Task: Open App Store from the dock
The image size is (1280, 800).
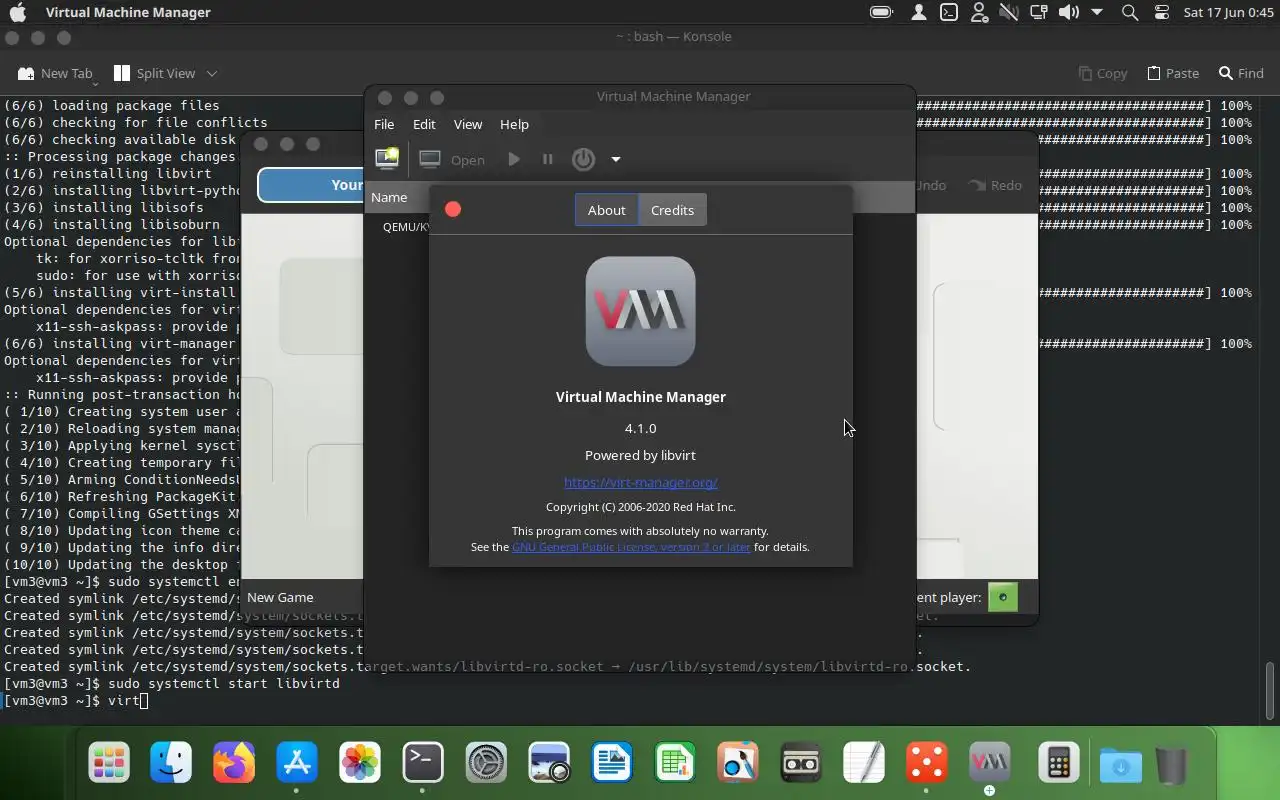Action: [x=297, y=764]
